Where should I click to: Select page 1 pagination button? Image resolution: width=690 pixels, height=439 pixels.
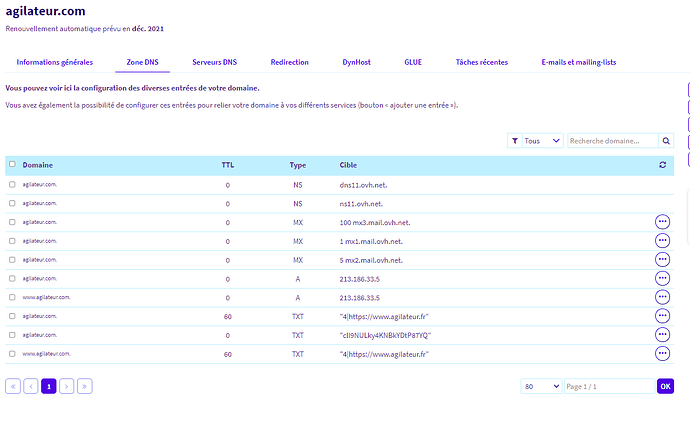click(49, 386)
